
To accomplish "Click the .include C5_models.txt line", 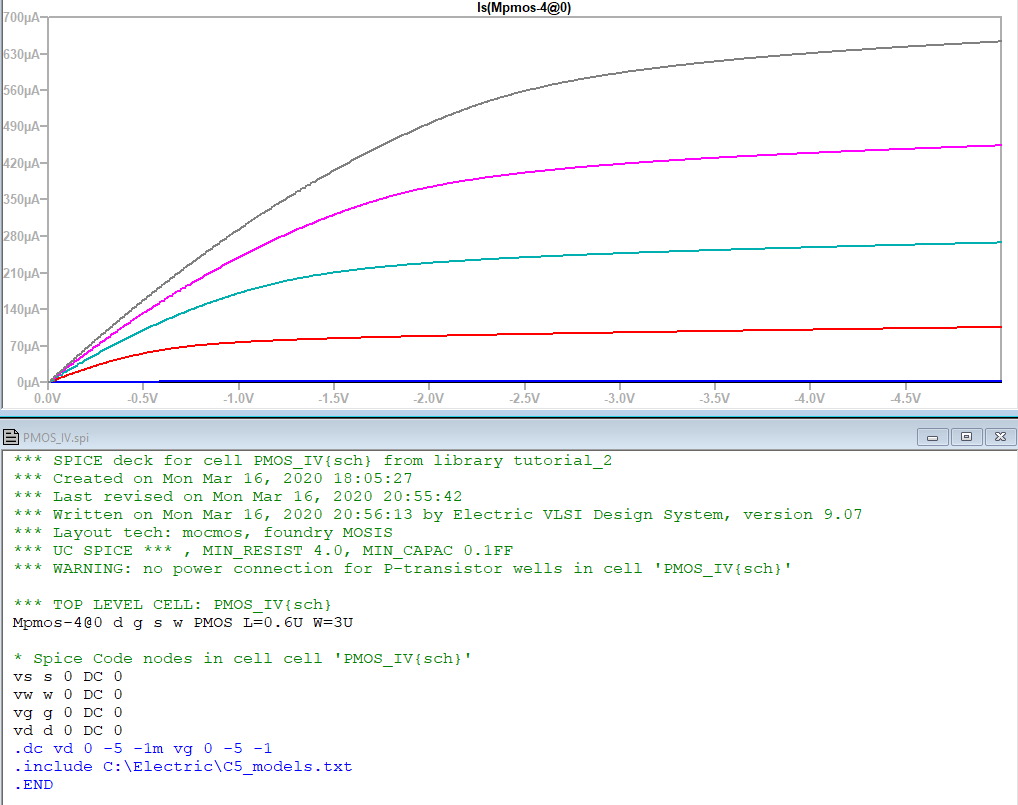I will [183, 767].
